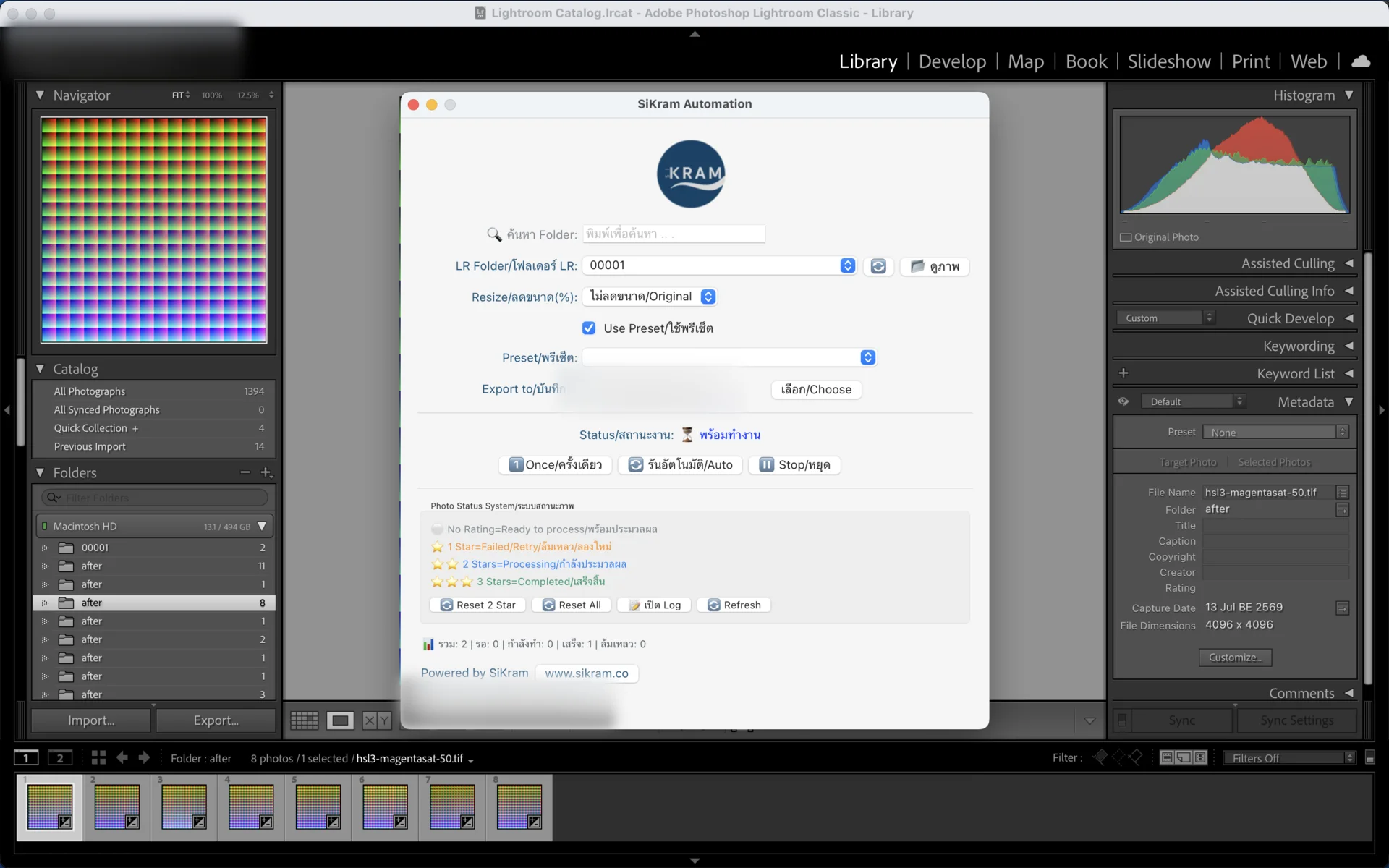Click the magnifier icon next to ค้นหา Folder
Viewport: 1389px width, 868px height.
coord(494,234)
